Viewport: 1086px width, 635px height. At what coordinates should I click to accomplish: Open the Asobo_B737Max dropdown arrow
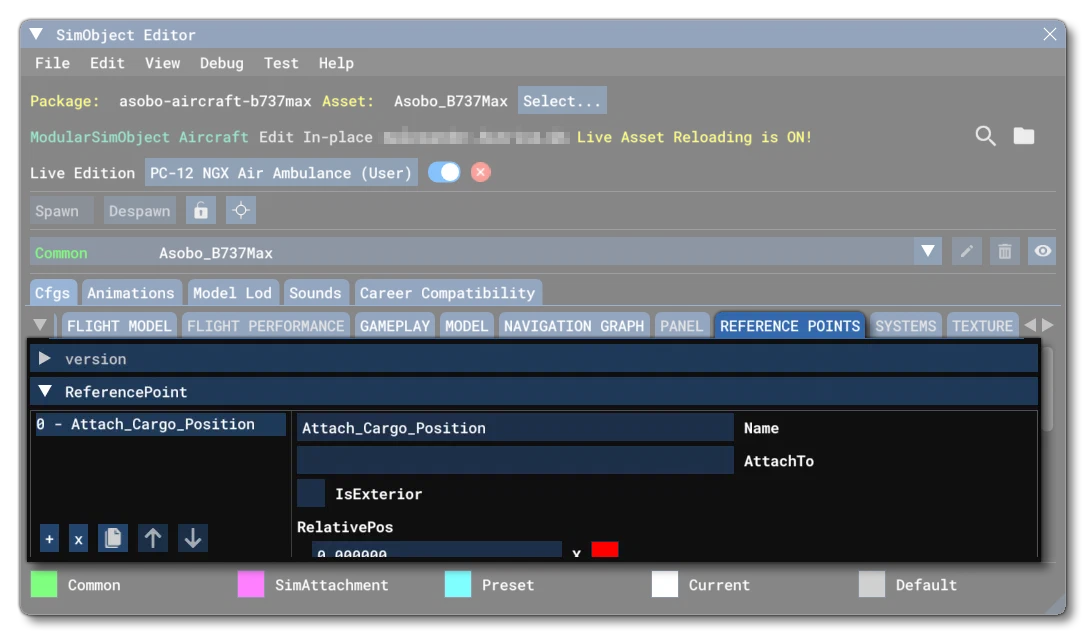pos(928,251)
